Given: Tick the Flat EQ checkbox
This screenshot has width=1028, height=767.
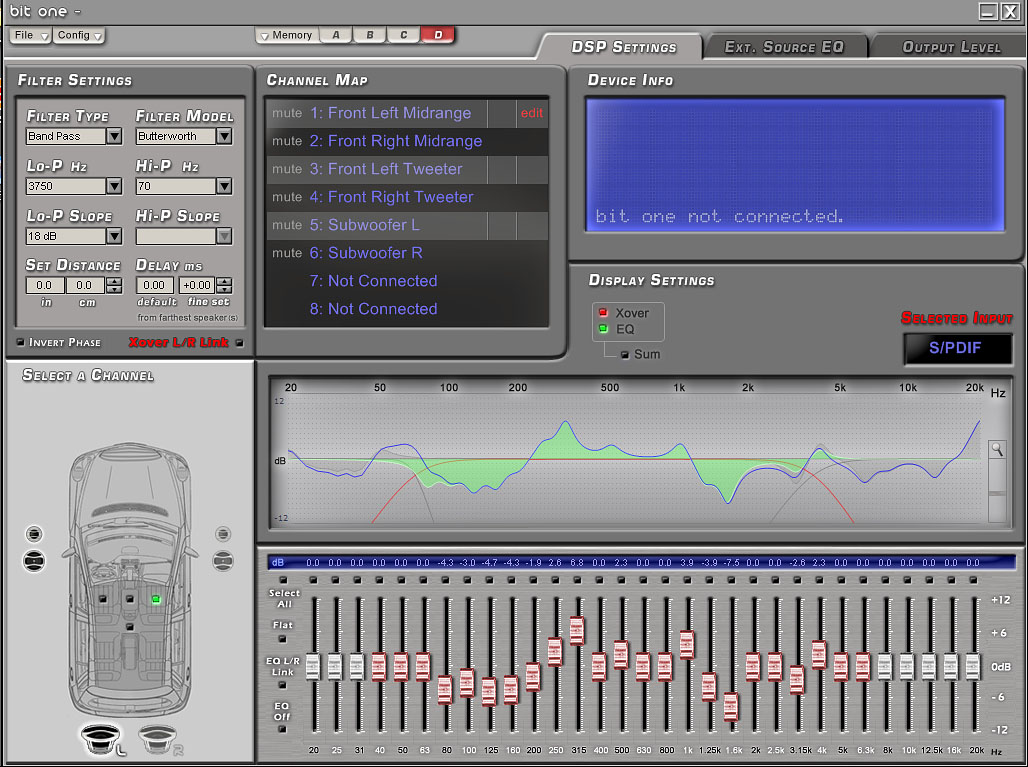Looking at the screenshot, I should [x=283, y=639].
